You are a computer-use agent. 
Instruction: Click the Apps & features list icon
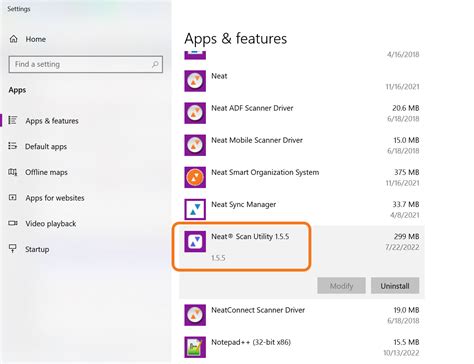tap(13, 120)
